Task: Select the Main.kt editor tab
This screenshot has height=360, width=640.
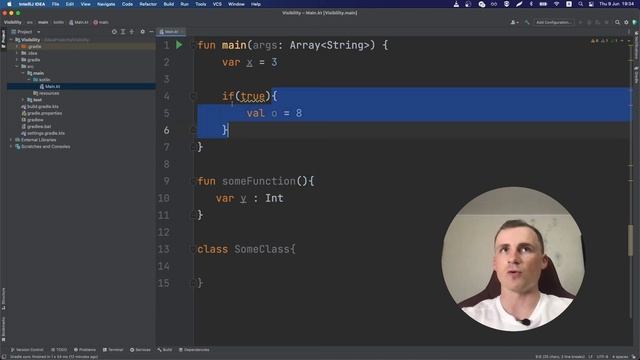Action: pyautogui.click(x=171, y=31)
